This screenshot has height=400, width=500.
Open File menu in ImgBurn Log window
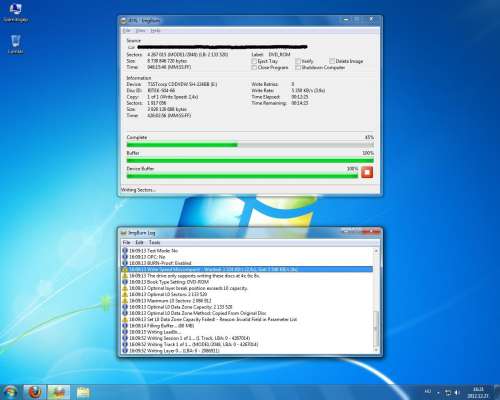(126, 242)
